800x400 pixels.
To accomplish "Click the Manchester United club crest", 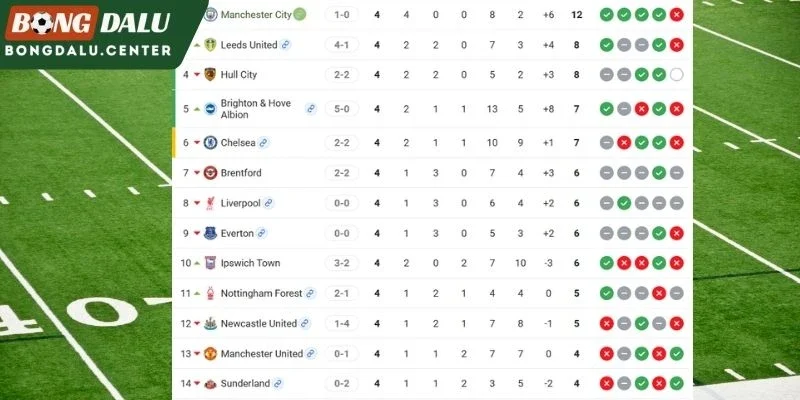I will [x=210, y=354].
